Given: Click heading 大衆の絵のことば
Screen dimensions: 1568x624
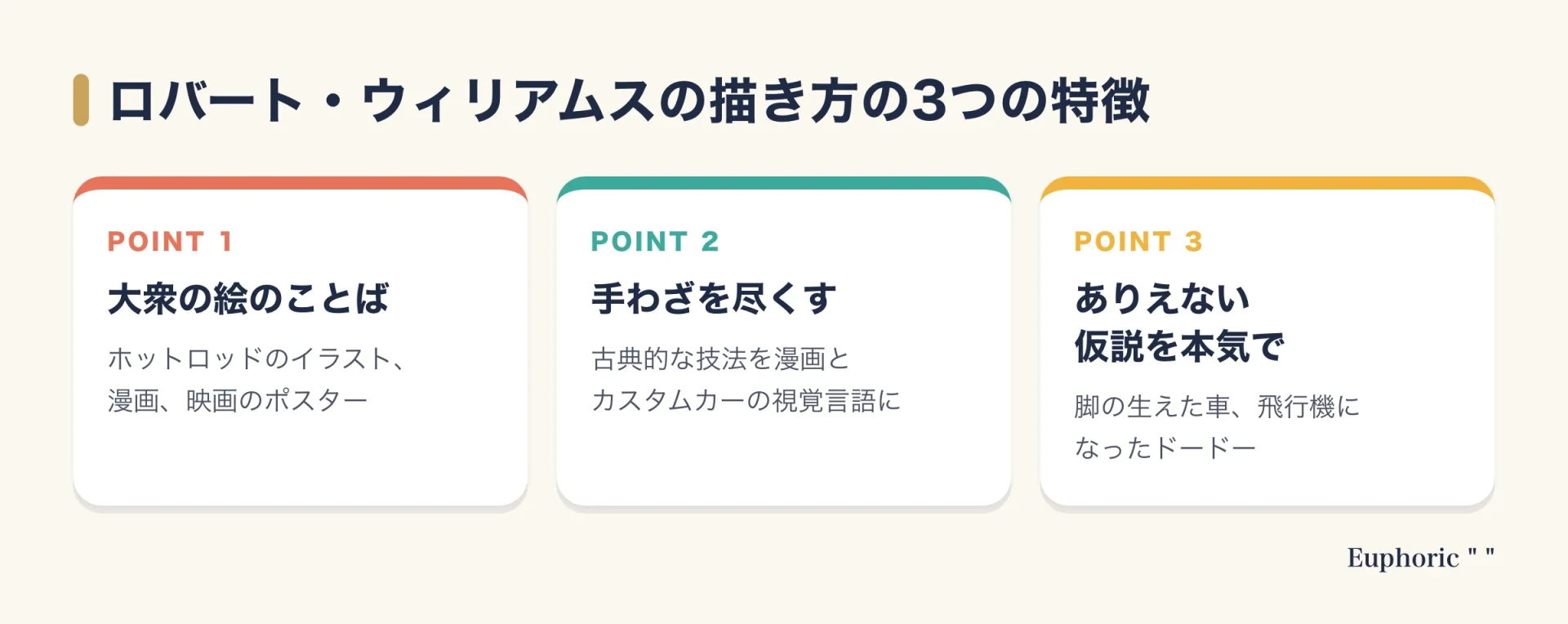Looking at the screenshot, I should 248,299.
